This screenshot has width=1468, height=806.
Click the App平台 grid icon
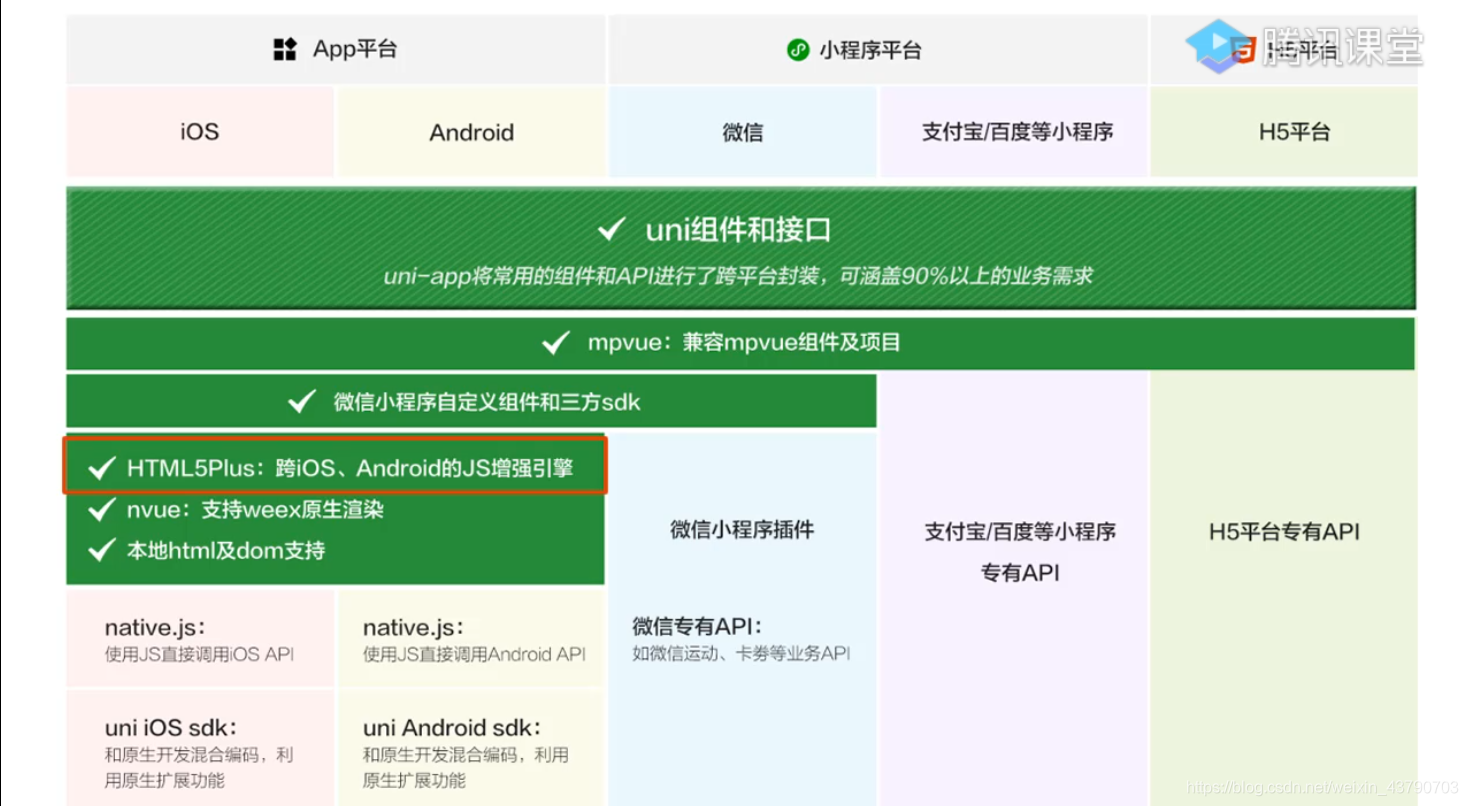pos(285,49)
